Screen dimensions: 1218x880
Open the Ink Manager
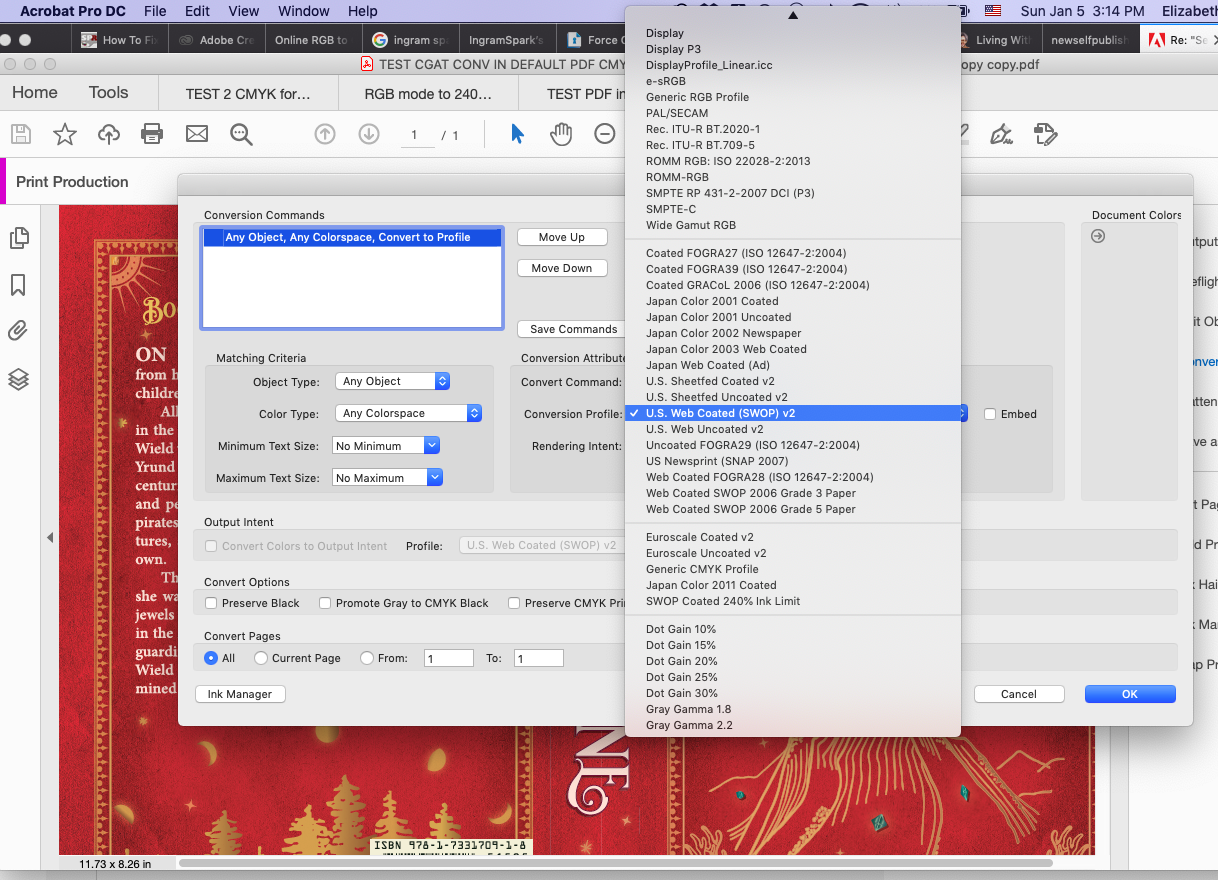tap(240, 692)
